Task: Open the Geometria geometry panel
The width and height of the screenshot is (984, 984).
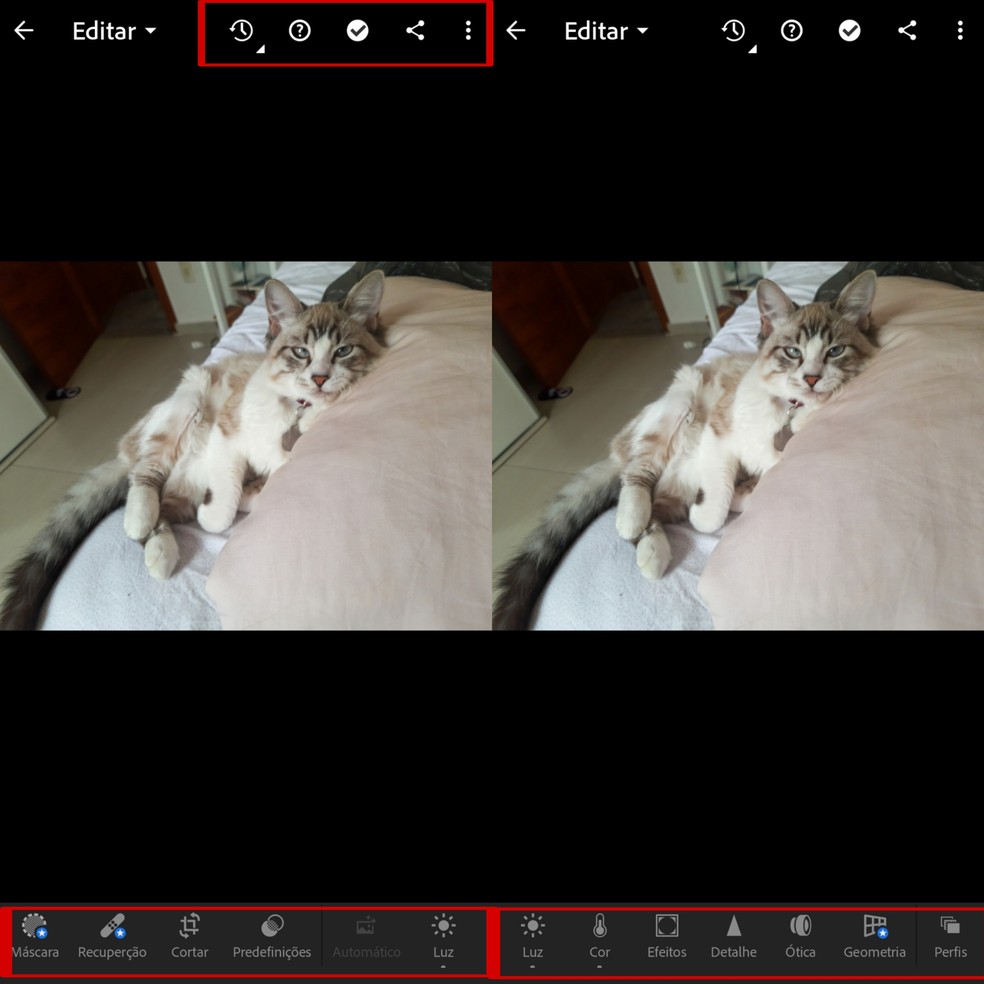Action: tap(874, 936)
